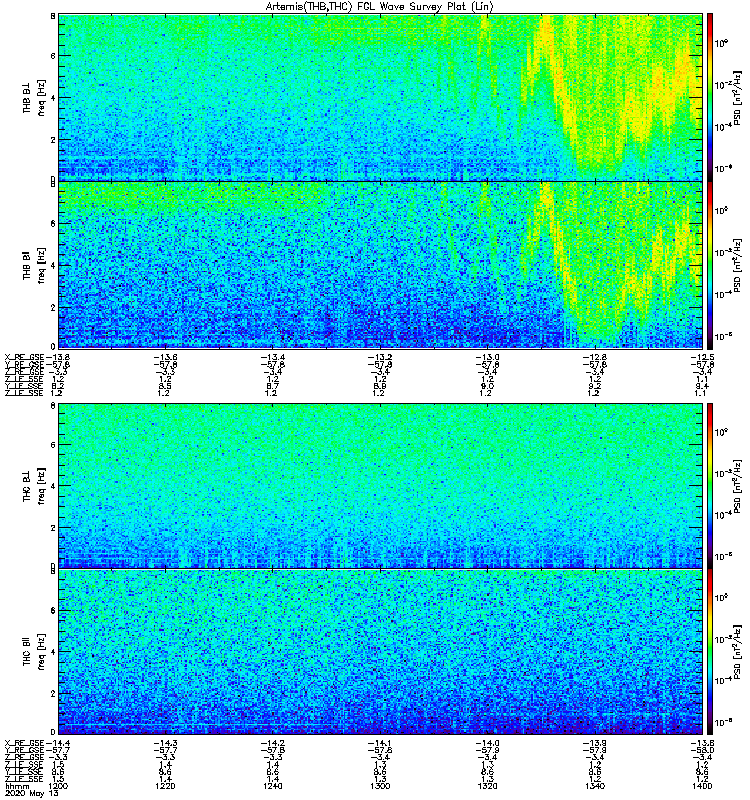Click the '-13.0' X_RE_GSE value

[x=488, y=357]
